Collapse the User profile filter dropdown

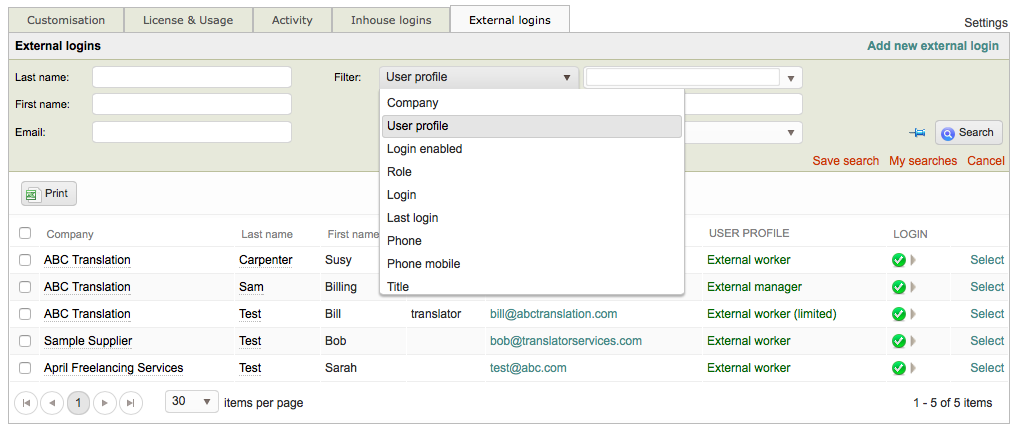point(566,77)
